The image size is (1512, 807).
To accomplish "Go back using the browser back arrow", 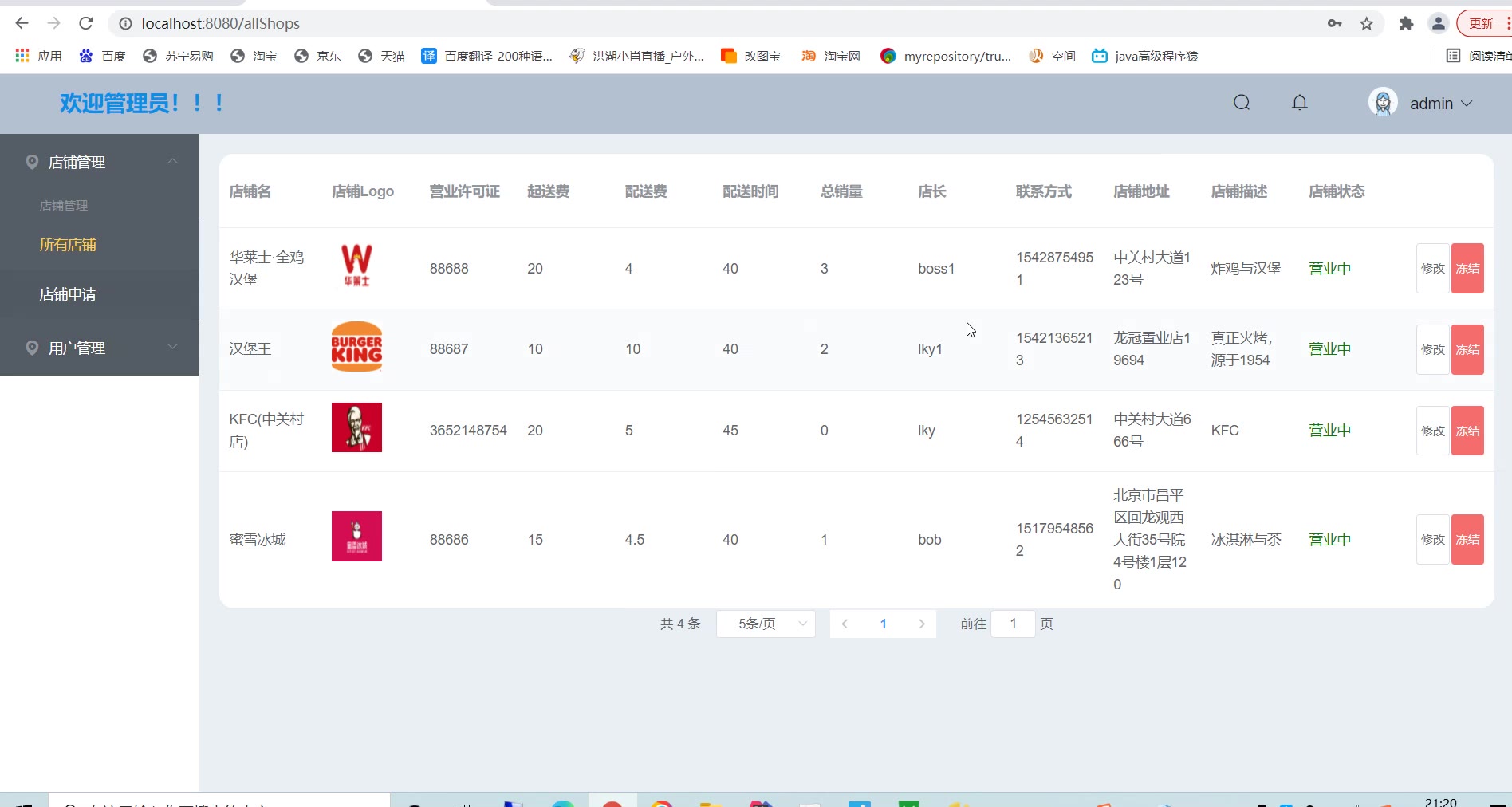I will 22,24.
